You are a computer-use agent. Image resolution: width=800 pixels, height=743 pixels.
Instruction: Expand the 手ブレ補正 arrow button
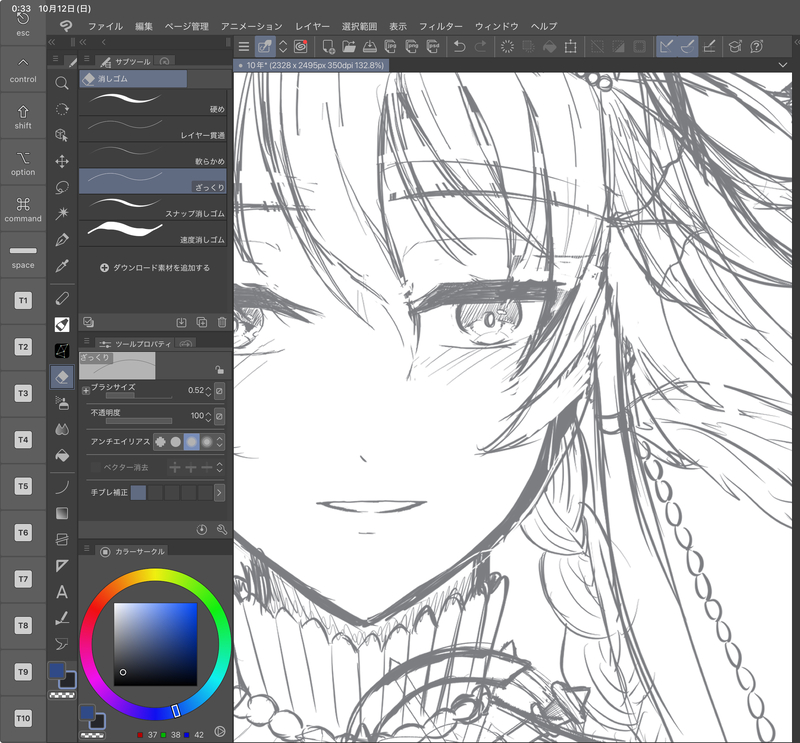point(219,493)
